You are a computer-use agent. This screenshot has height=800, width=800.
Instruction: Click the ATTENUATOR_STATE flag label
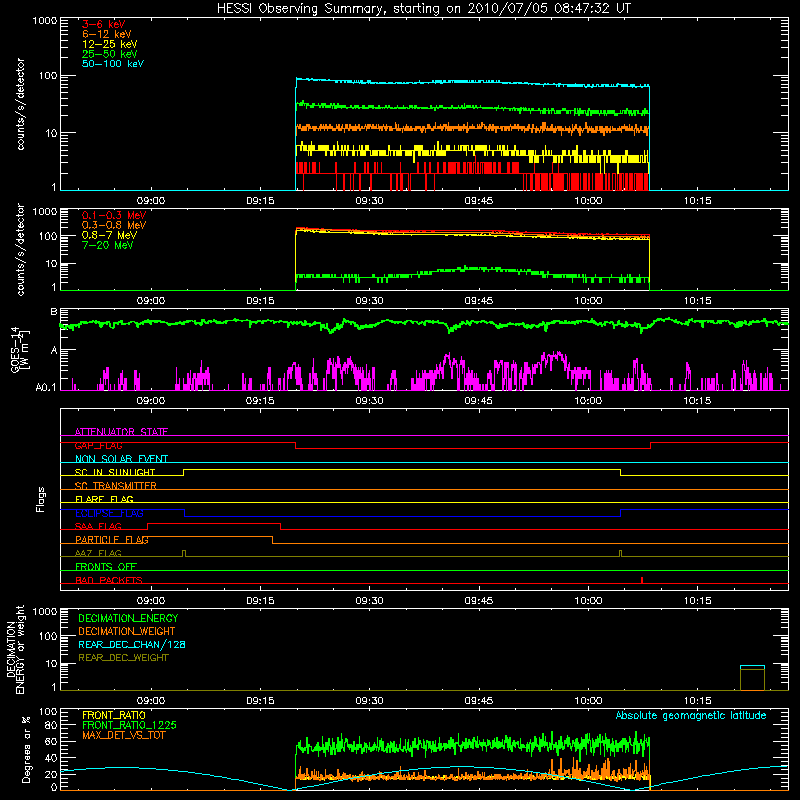[121, 432]
